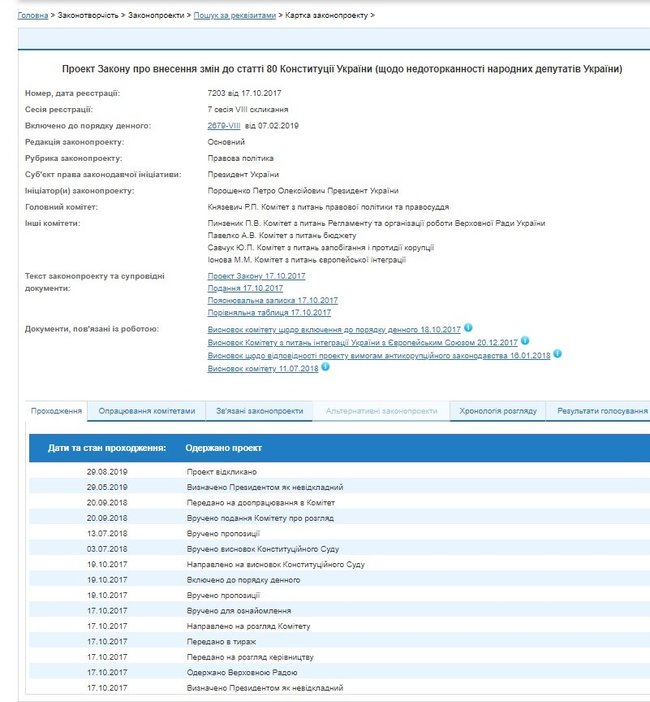The image size is (650, 702).
Task: Open the Головна breadcrumb link
Action: click(33, 15)
